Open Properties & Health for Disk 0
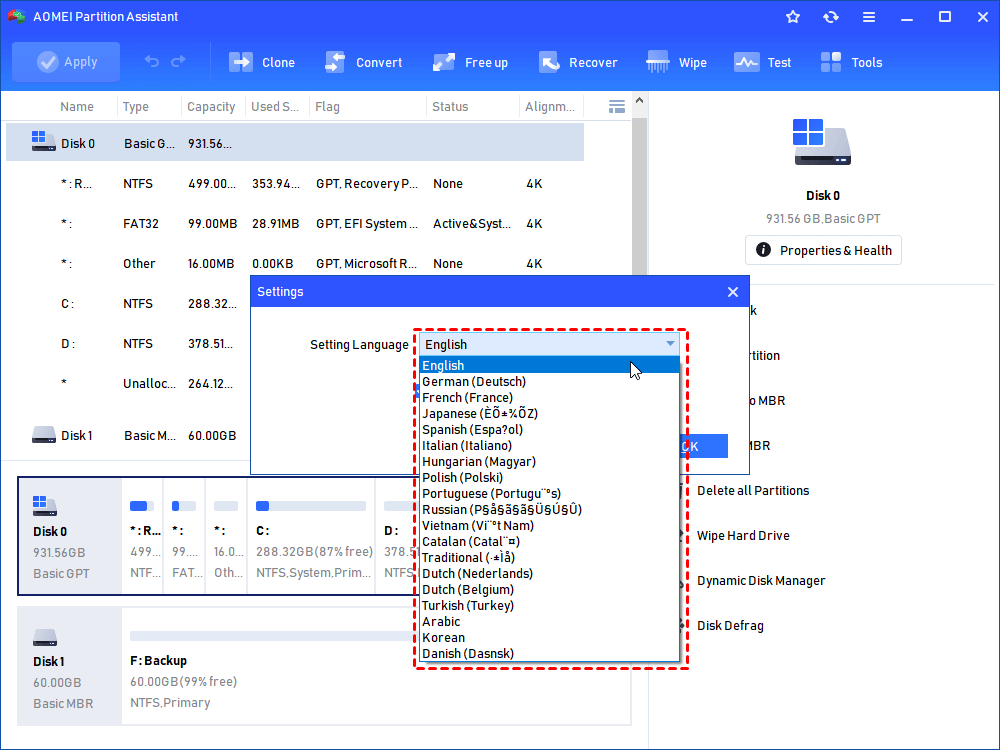Screen dimensions: 1000x750 823,250
